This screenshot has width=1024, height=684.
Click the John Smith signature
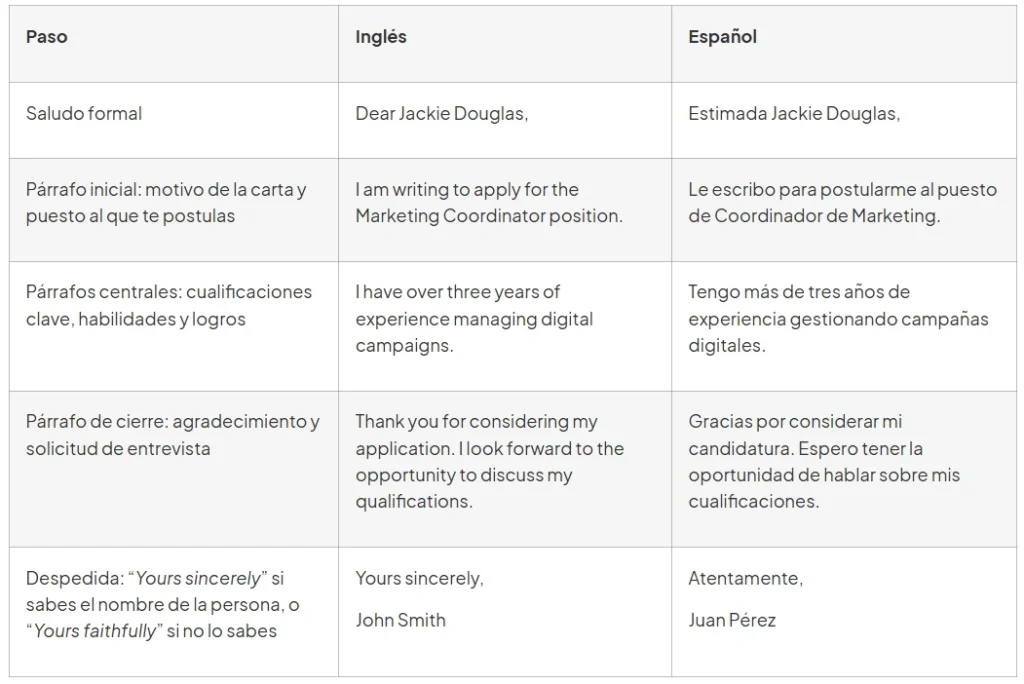(400, 620)
